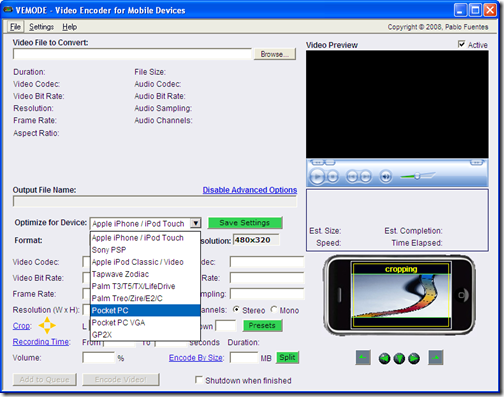504x397 pixels.
Task: Choose Tapwave Zodiac from device list
Action: pyautogui.click(x=145, y=274)
